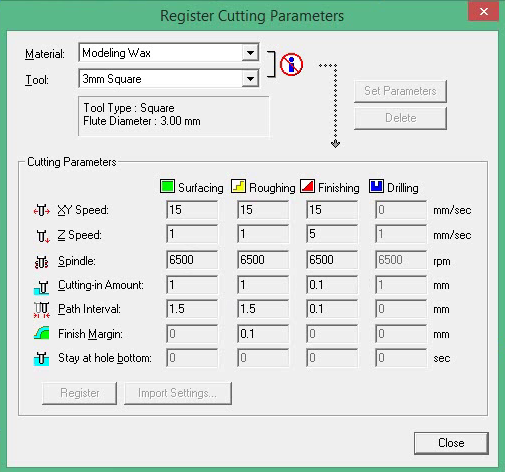This screenshot has width=505, height=472.
Task: Select the Roughing Finish Margin field
Action: click(263, 334)
